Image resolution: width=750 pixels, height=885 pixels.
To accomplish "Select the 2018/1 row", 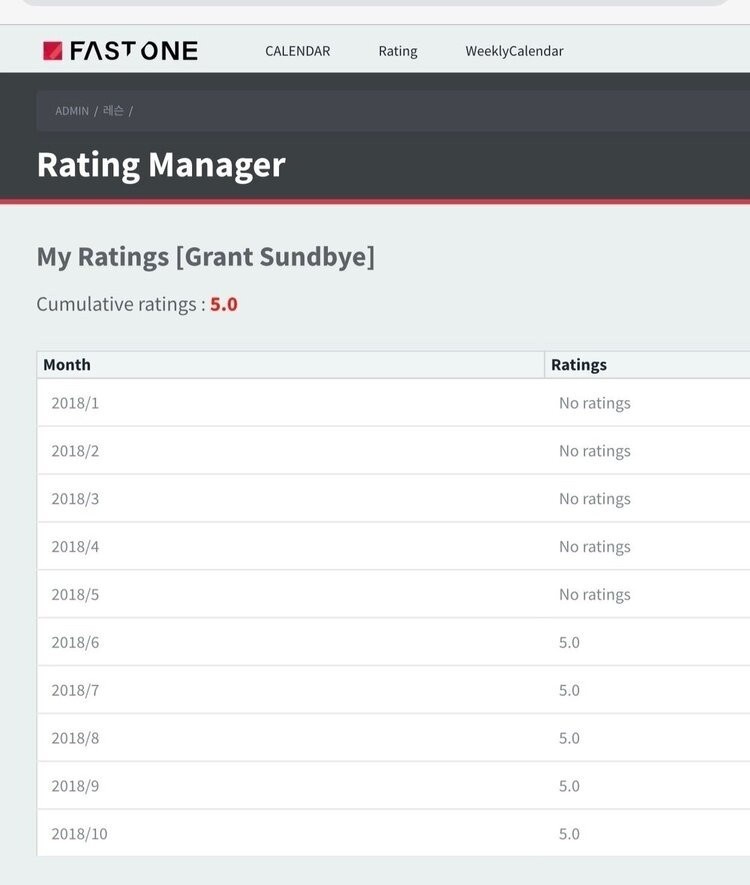I will point(393,403).
